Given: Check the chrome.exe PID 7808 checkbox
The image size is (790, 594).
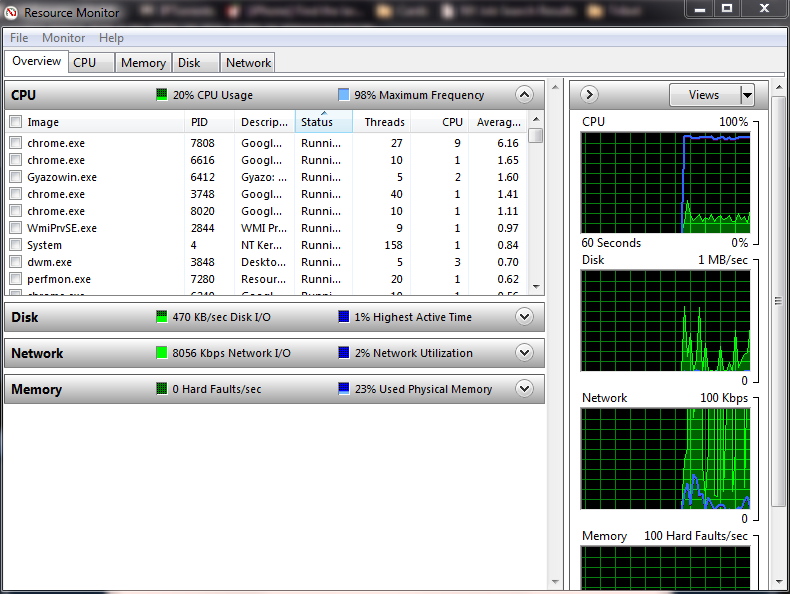Looking at the screenshot, I should click(16, 143).
